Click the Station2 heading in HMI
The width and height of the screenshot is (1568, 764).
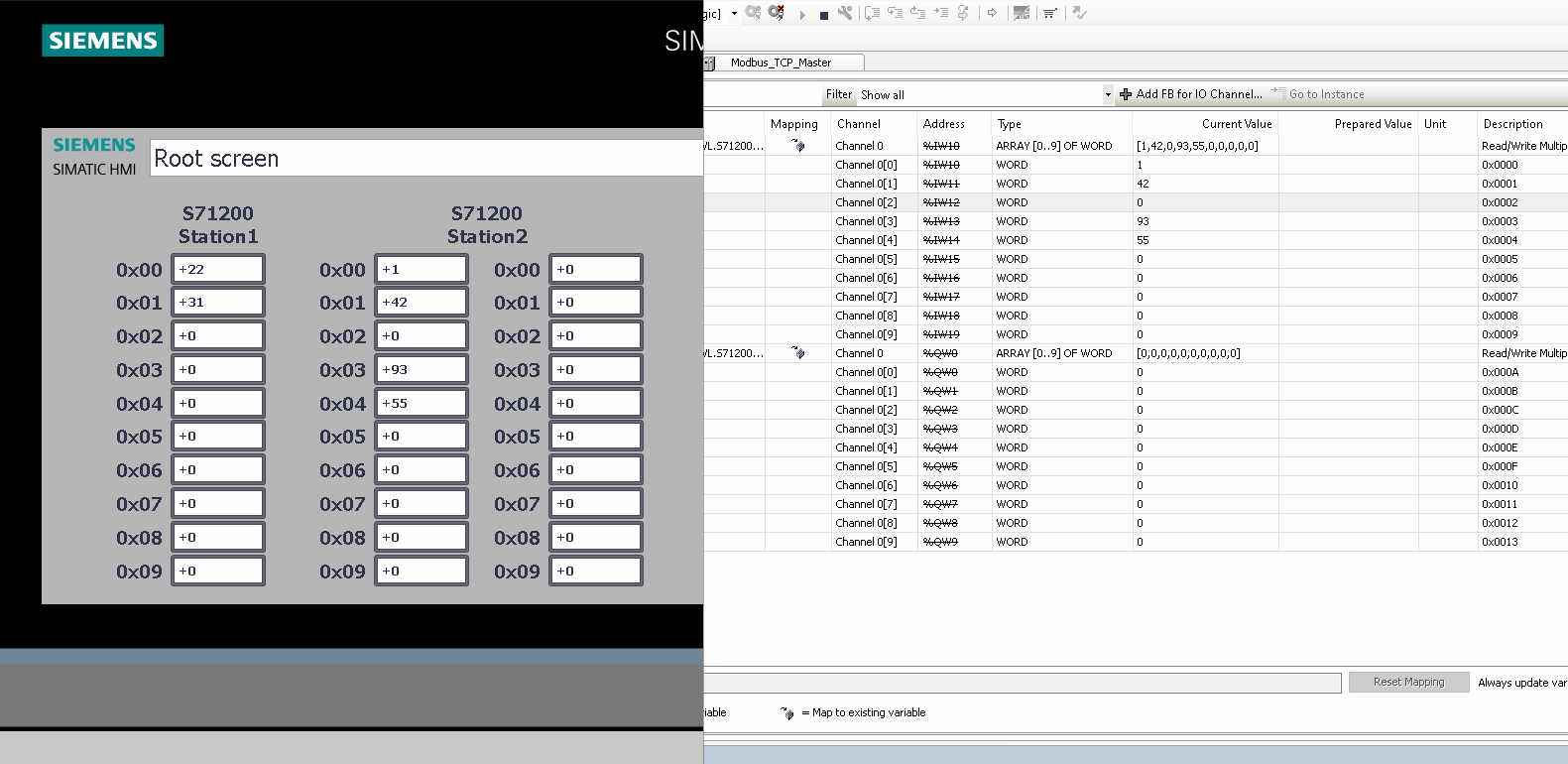point(487,236)
